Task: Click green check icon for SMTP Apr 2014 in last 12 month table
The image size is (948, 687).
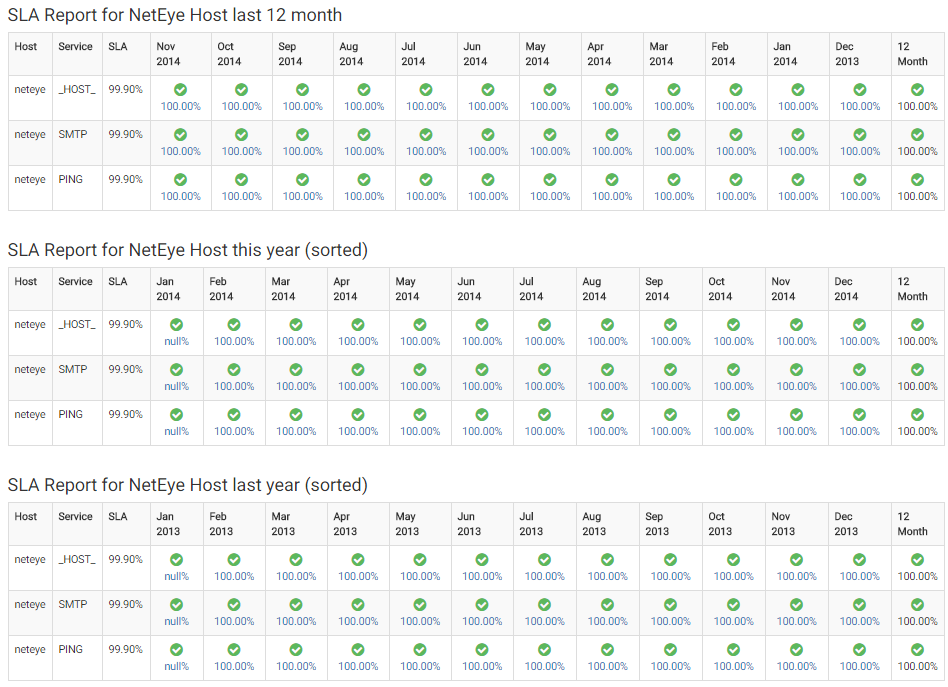Action: [612, 134]
